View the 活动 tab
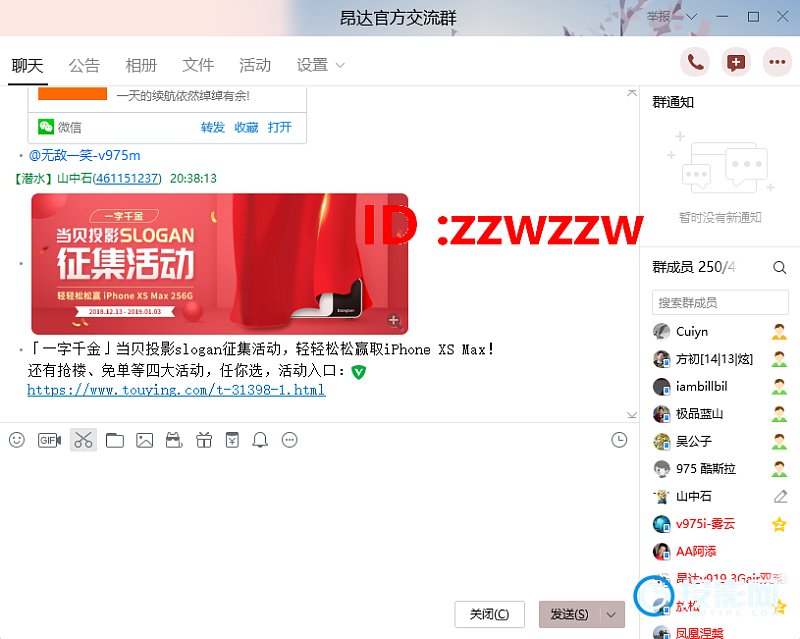Screen dimensions: 800x639 point(255,65)
